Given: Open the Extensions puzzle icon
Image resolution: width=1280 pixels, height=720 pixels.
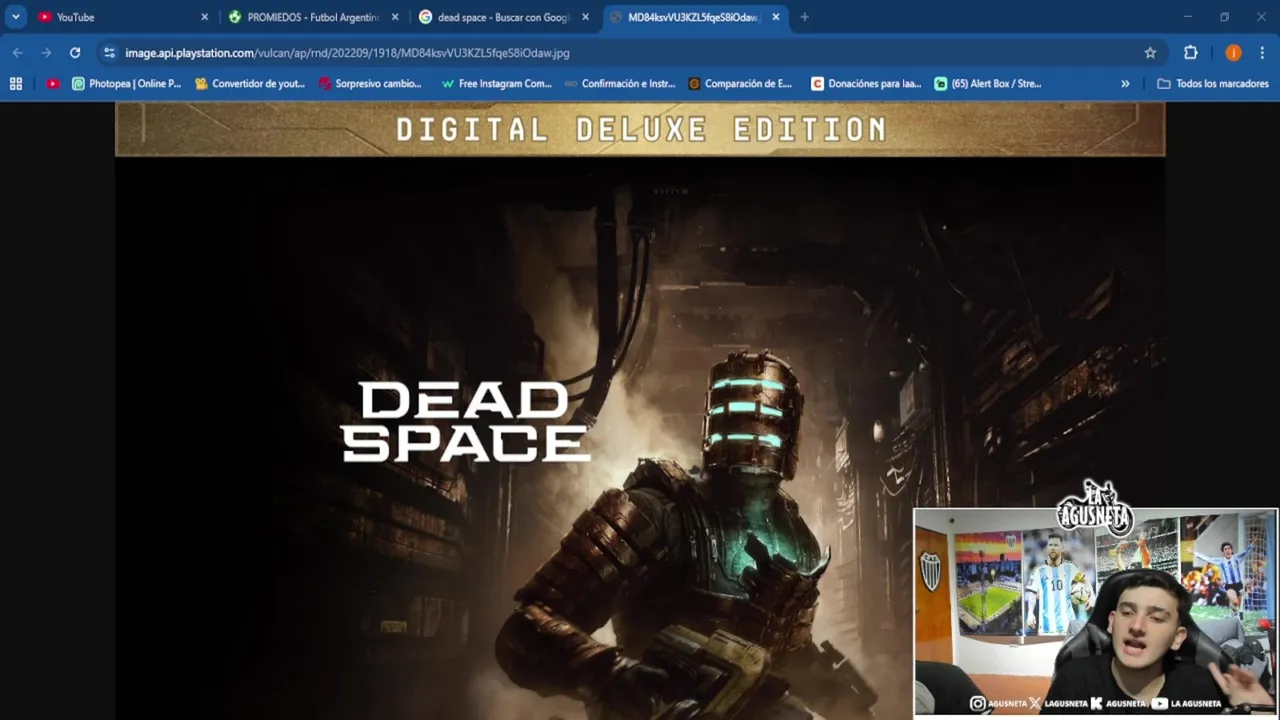Looking at the screenshot, I should pos(1190,53).
